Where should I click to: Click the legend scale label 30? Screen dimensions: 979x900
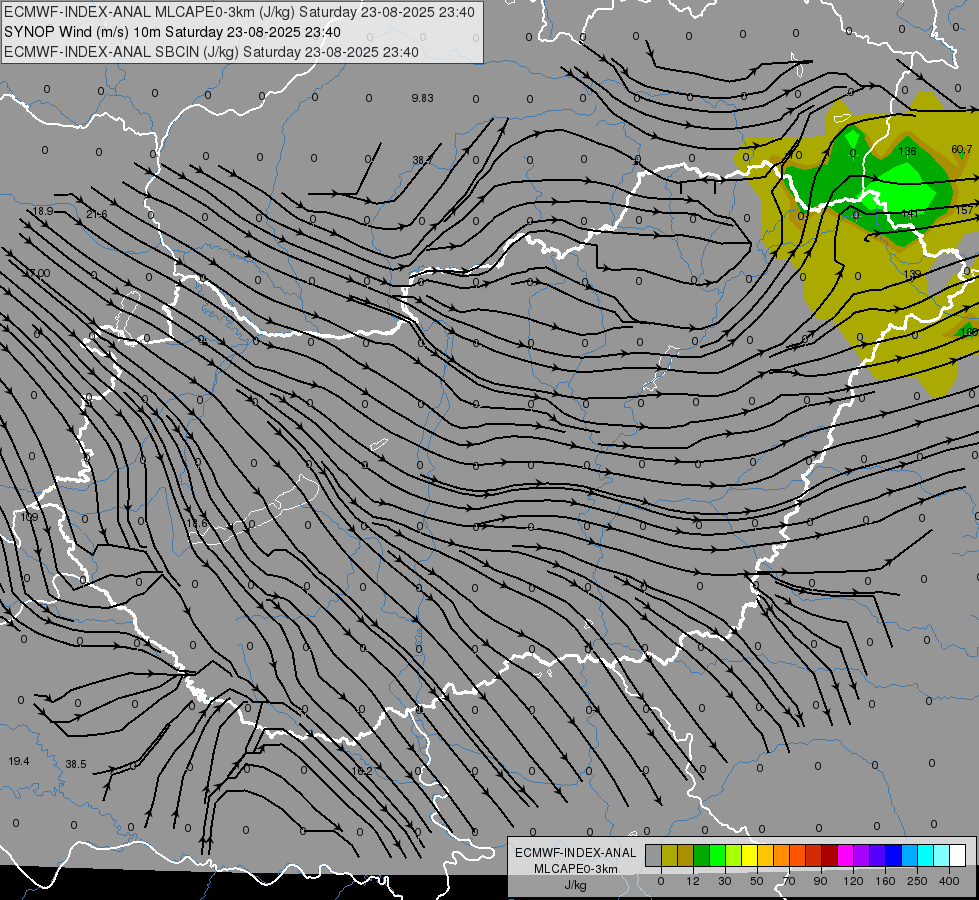click(x=725, y=881)
